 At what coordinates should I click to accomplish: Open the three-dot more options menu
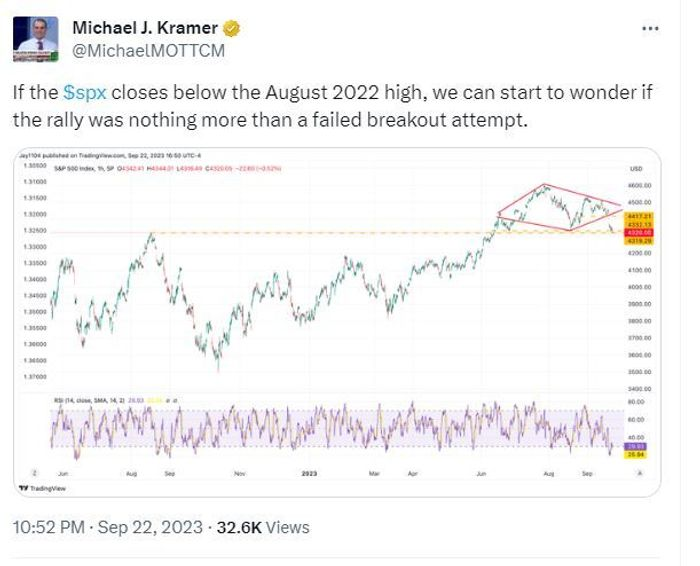650,29
